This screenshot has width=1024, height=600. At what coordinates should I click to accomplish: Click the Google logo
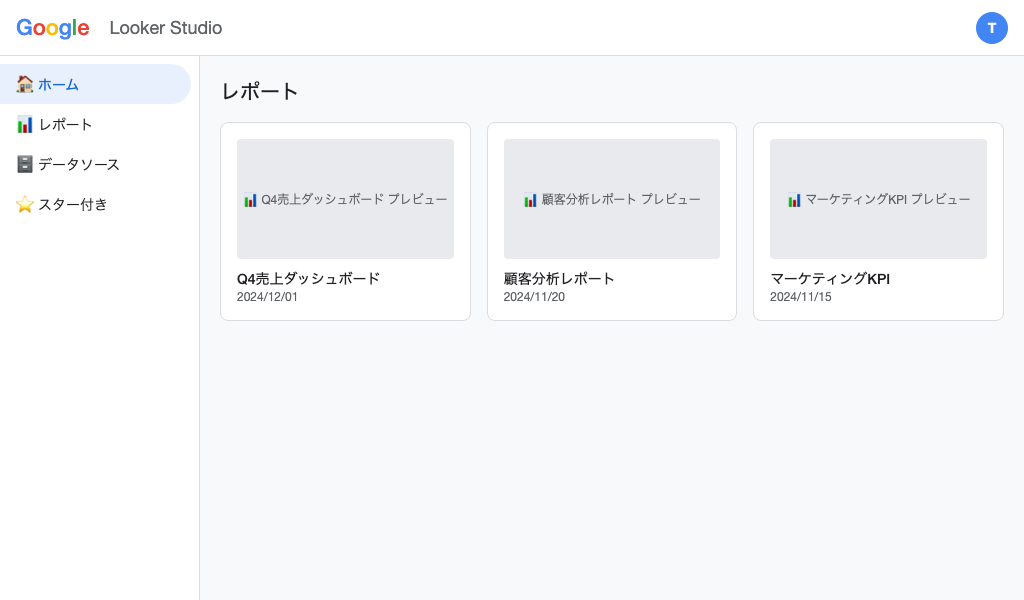[x=53, y=28]
